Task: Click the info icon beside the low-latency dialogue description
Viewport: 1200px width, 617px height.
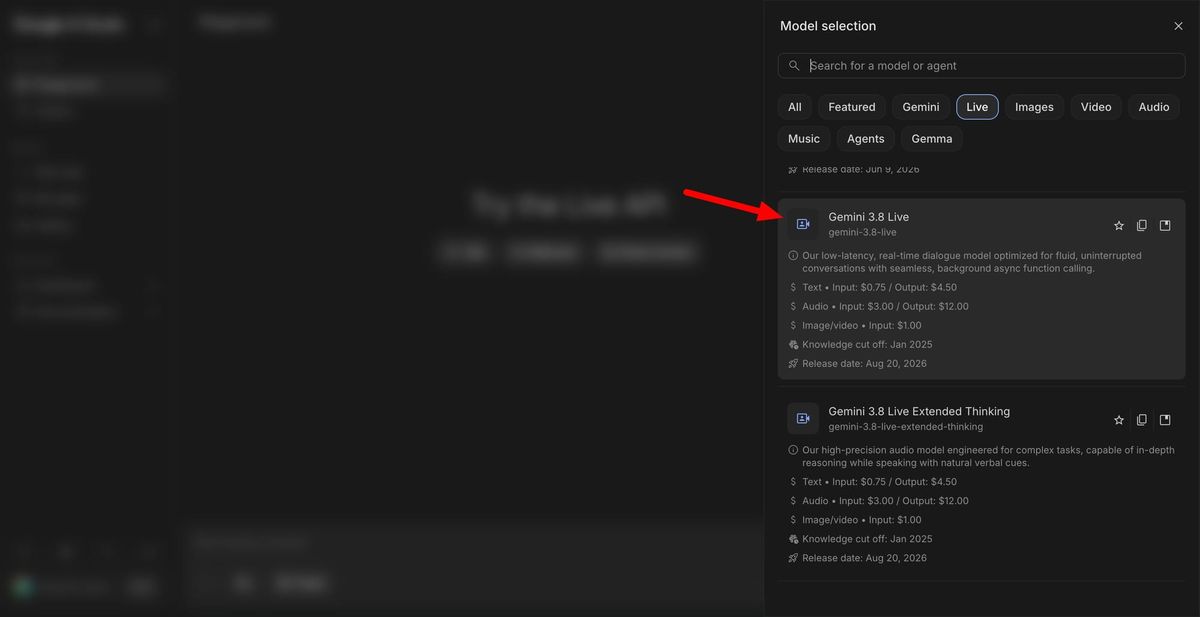Action: point(793,256)
